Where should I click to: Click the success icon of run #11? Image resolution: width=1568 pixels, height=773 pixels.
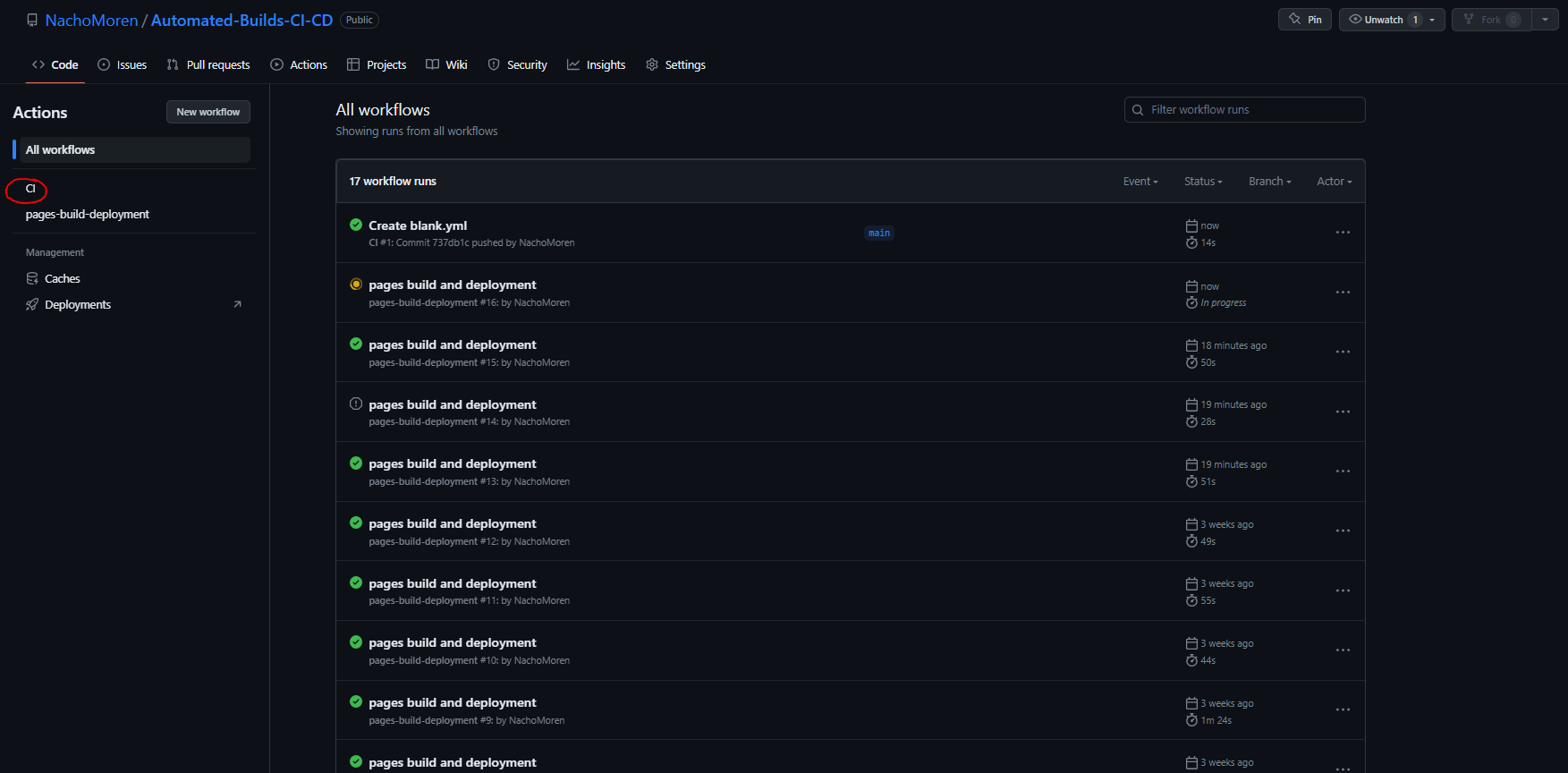tap(356, 582)
